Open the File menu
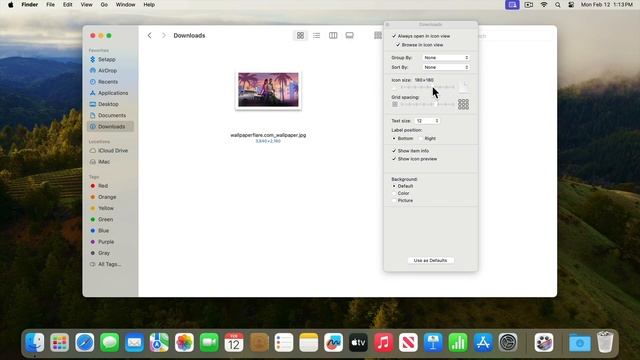Viewport: 640px width, 360px height. 50,5
